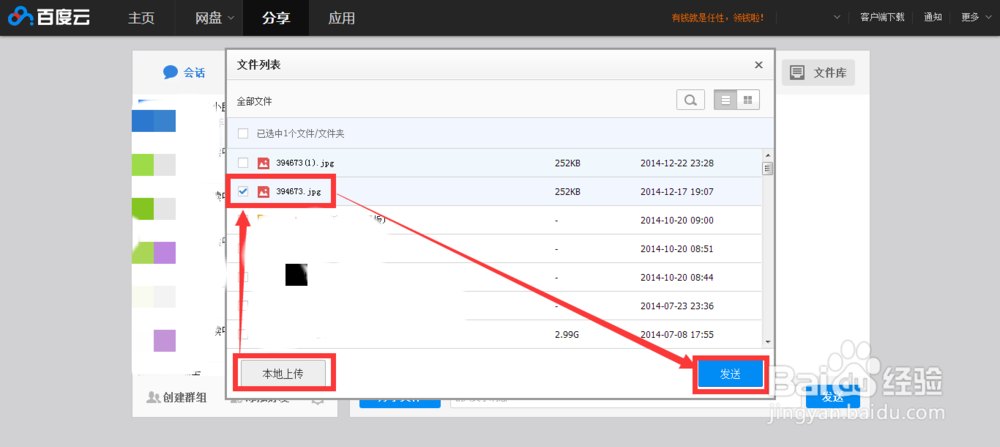Check the box in 2014-07-23 23:36 row

[243, 306]
